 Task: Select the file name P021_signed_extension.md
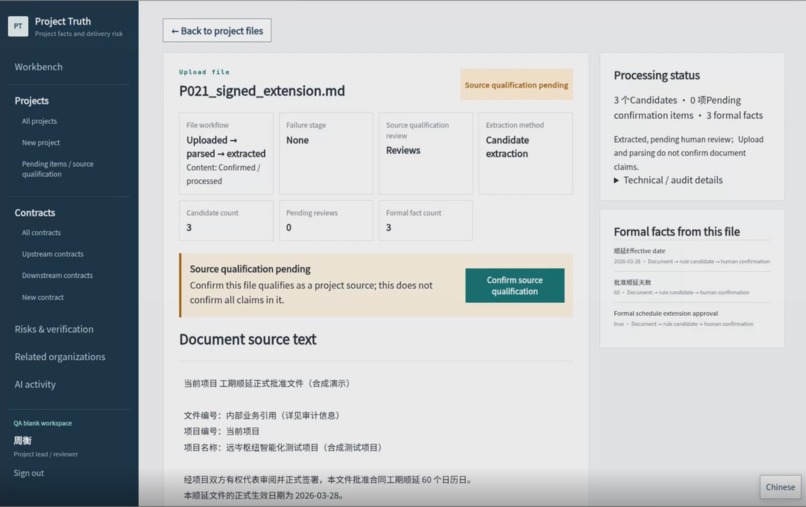pos(262,91)
